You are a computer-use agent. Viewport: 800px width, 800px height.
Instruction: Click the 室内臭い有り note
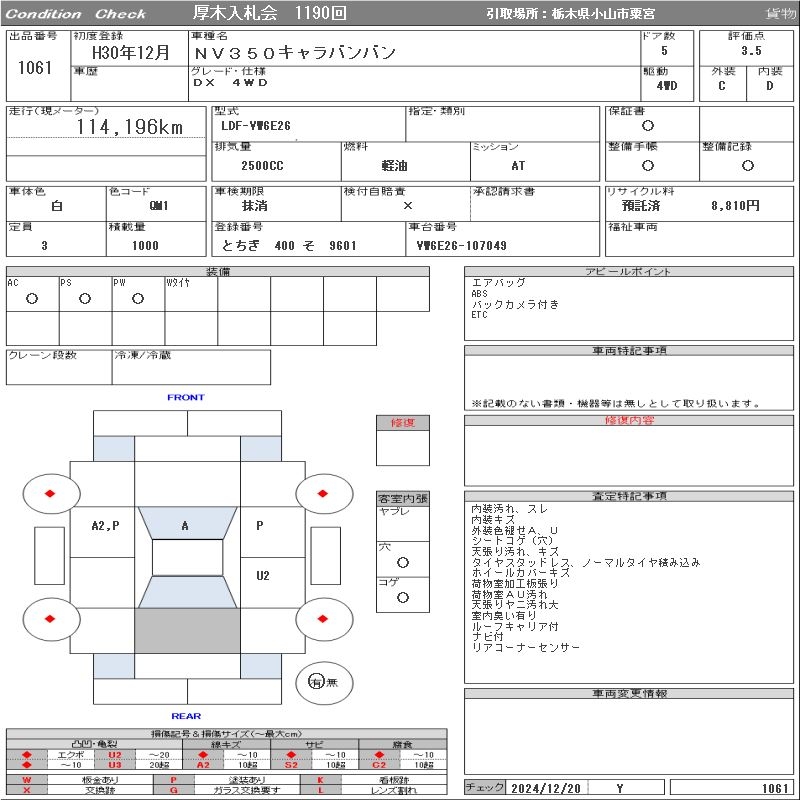point(504,615)
